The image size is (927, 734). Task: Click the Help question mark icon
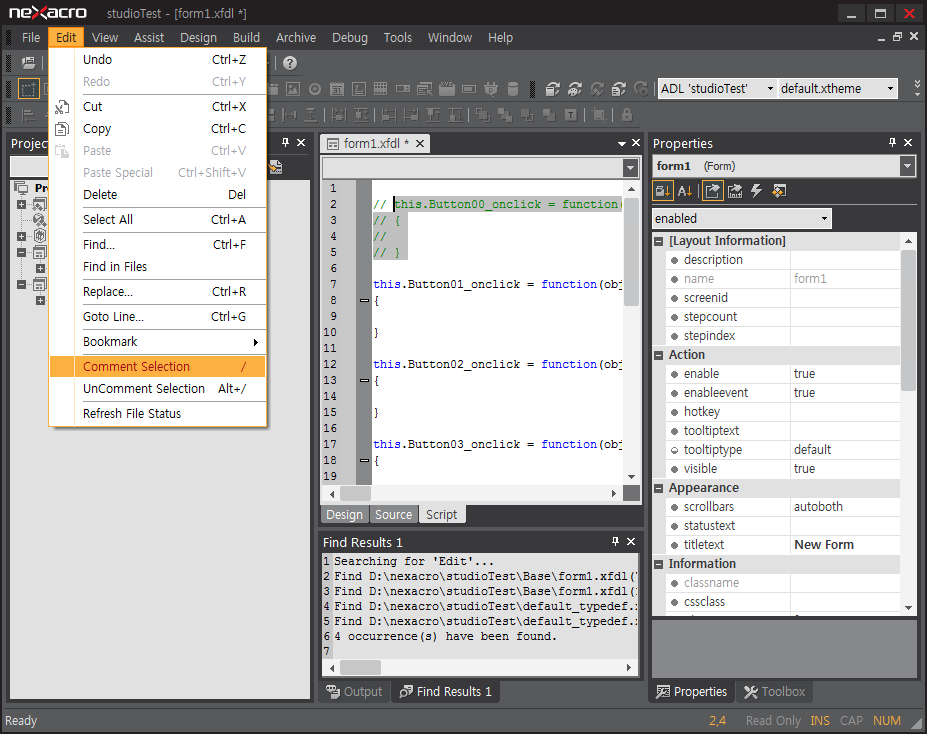click(290, 63)
